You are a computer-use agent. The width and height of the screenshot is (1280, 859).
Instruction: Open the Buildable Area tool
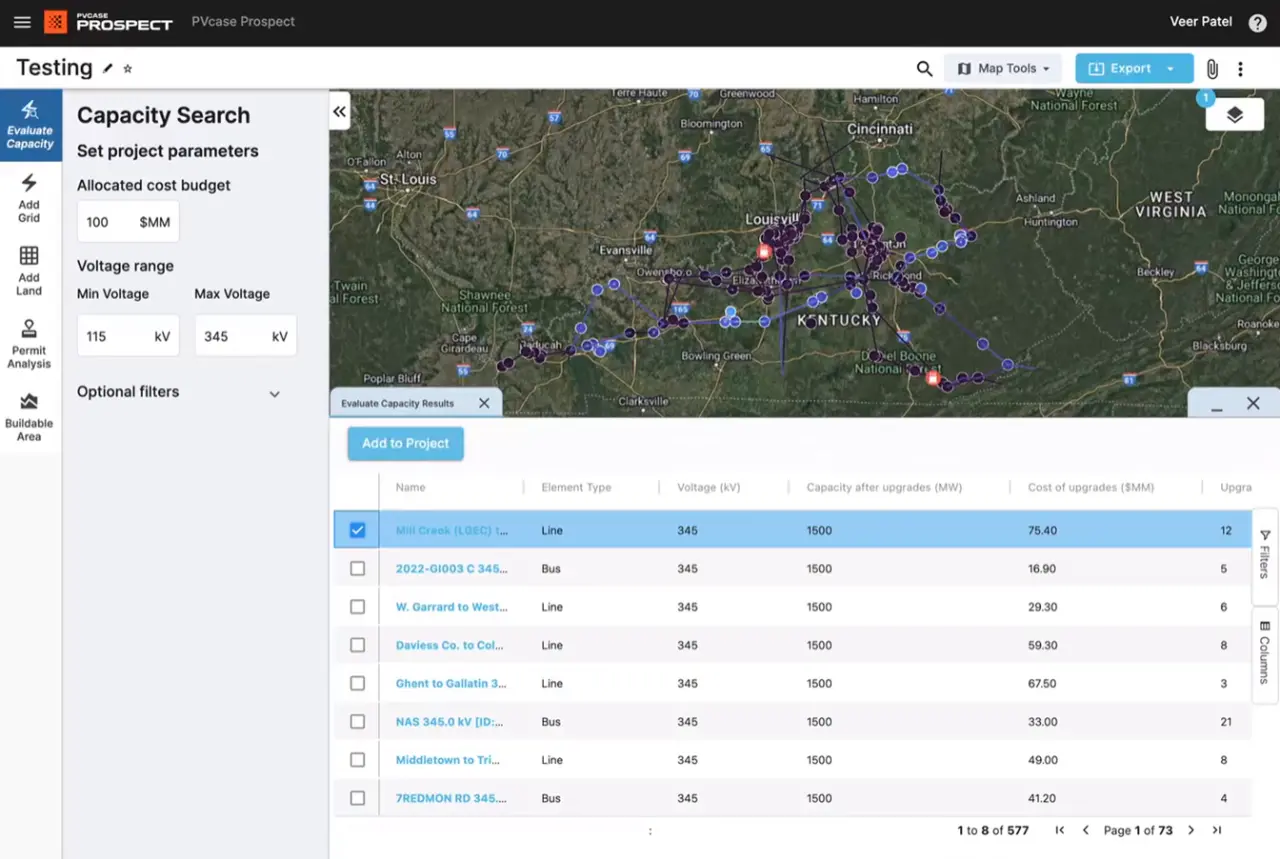pyautogui.click(x=29, y=416)
